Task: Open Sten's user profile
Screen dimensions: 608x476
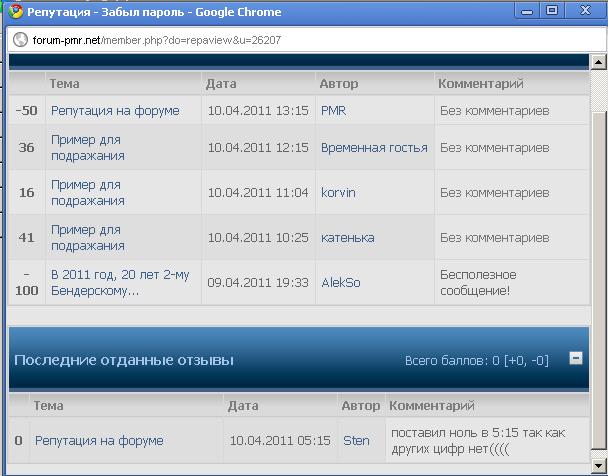Action: (x=356, y=440)
